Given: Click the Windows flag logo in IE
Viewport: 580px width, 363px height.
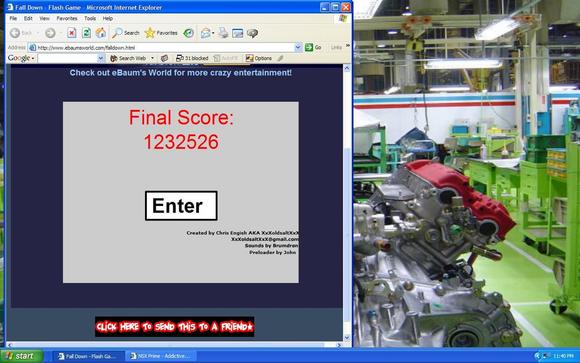Looking at the screenshot, I should pyautogui.click(x=343, y=19).
